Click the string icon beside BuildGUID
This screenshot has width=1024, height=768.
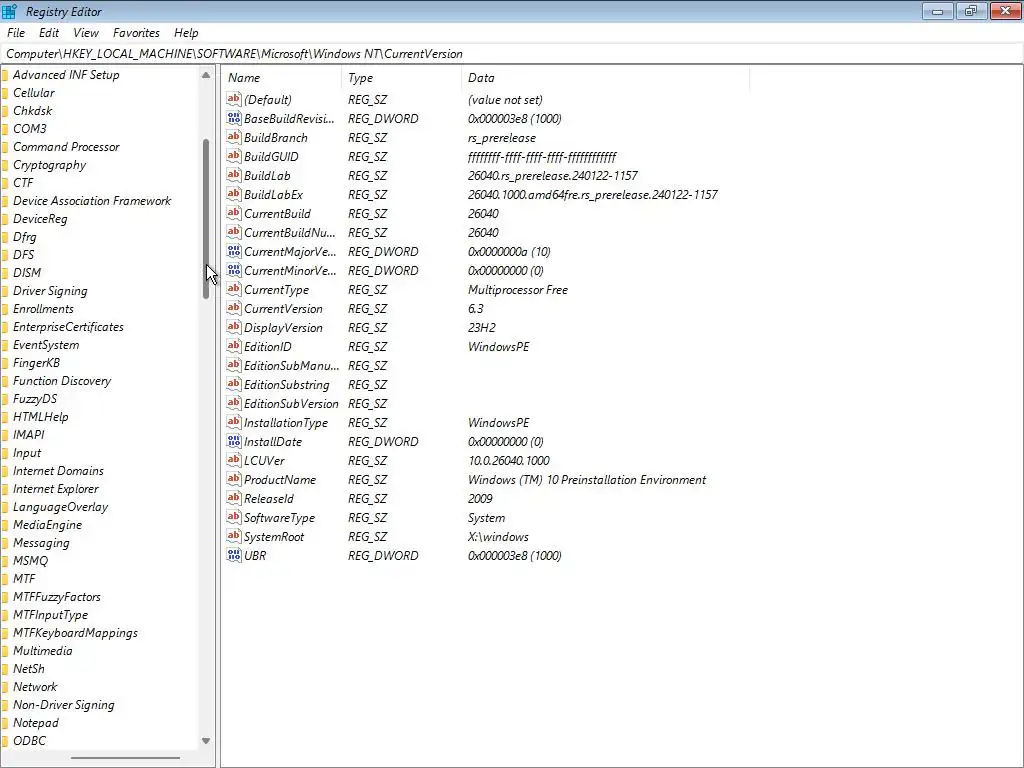234,156
